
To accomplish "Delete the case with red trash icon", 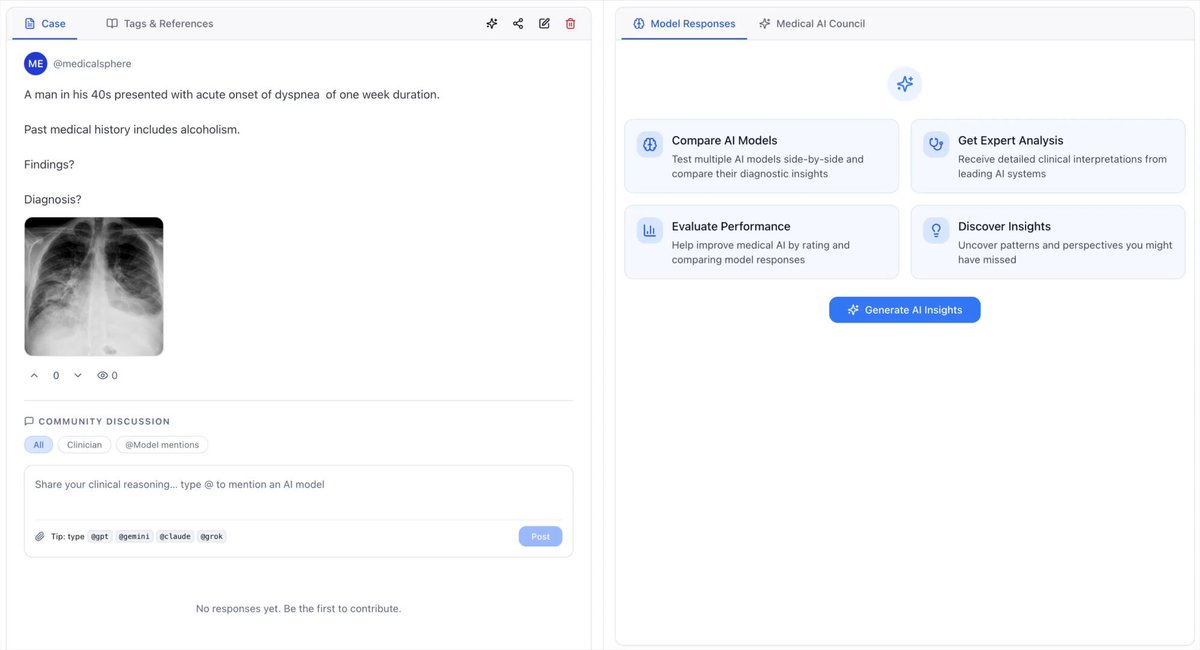I will point(570,23).
